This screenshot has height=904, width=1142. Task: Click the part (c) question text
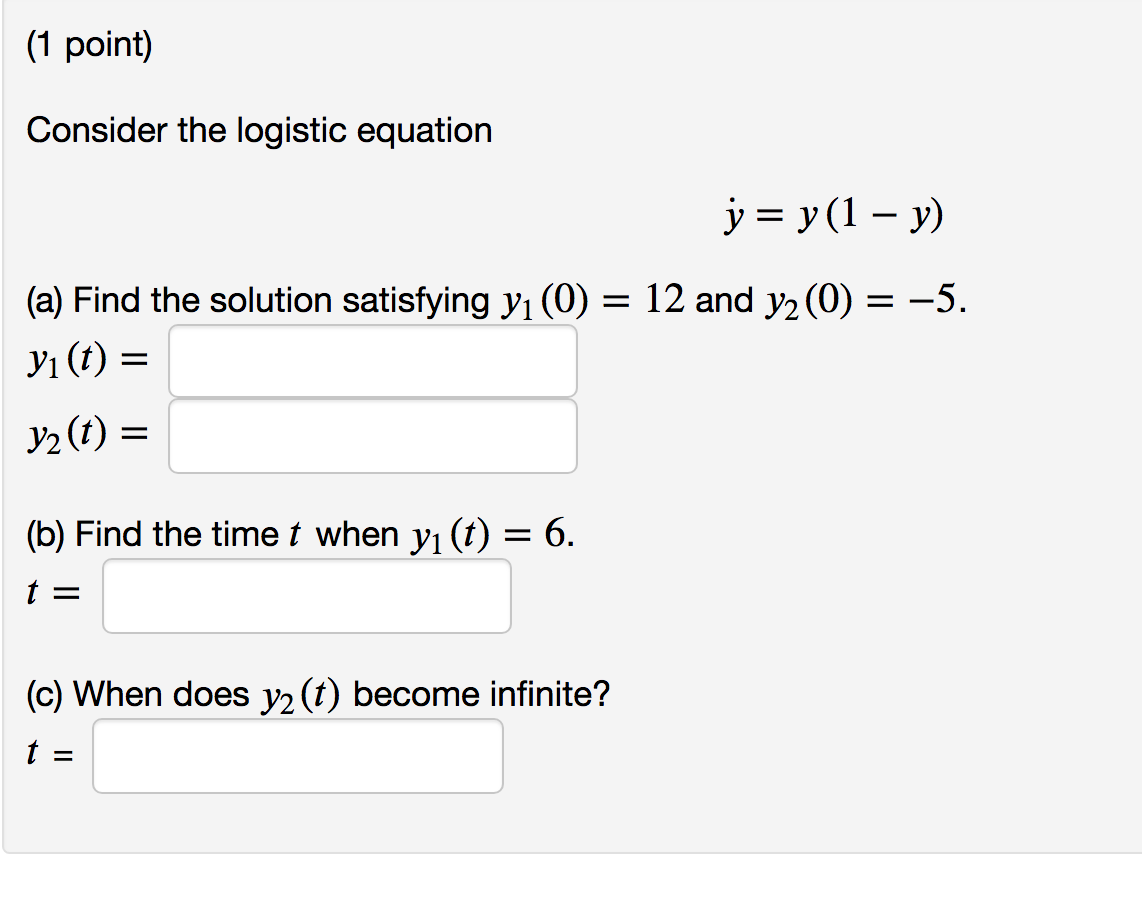coord(318,693)
